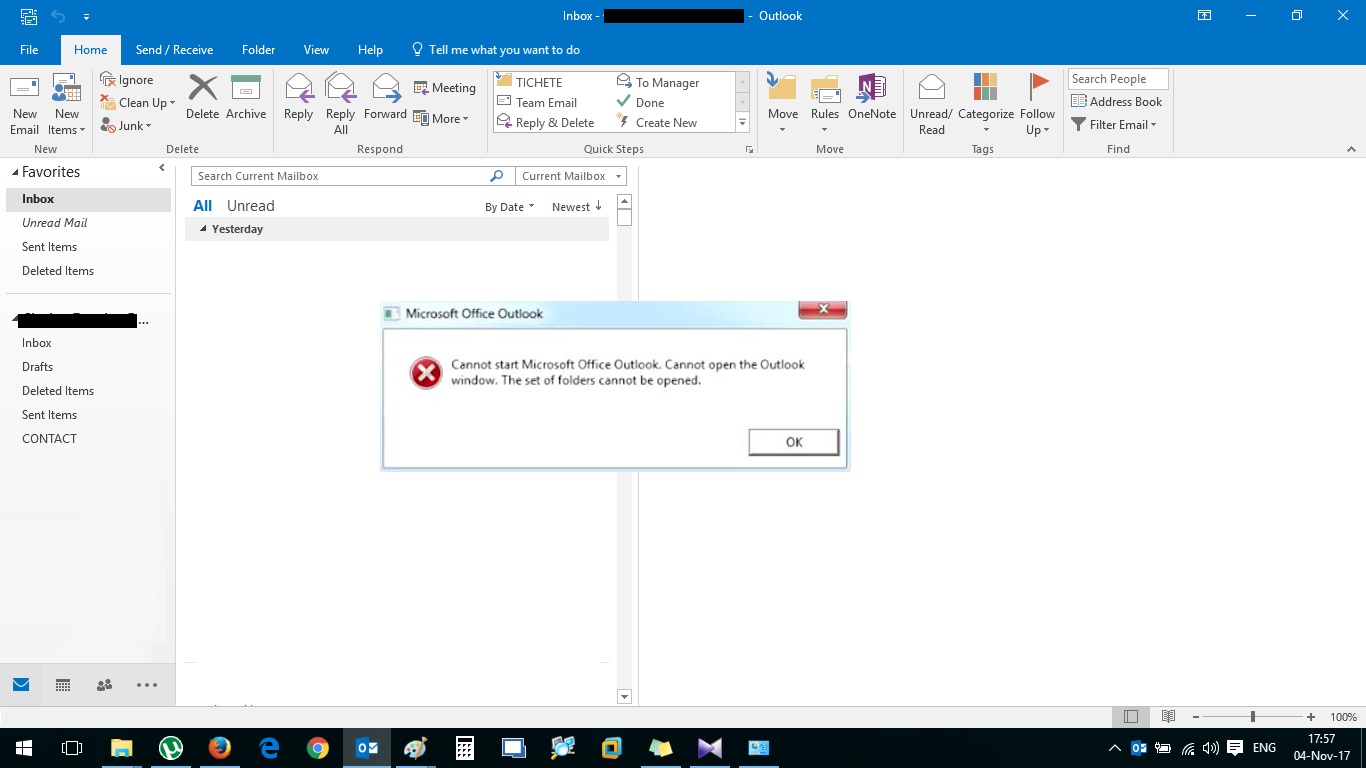Open the Clean Up dropdown
1366x768 pixels.
138,102
